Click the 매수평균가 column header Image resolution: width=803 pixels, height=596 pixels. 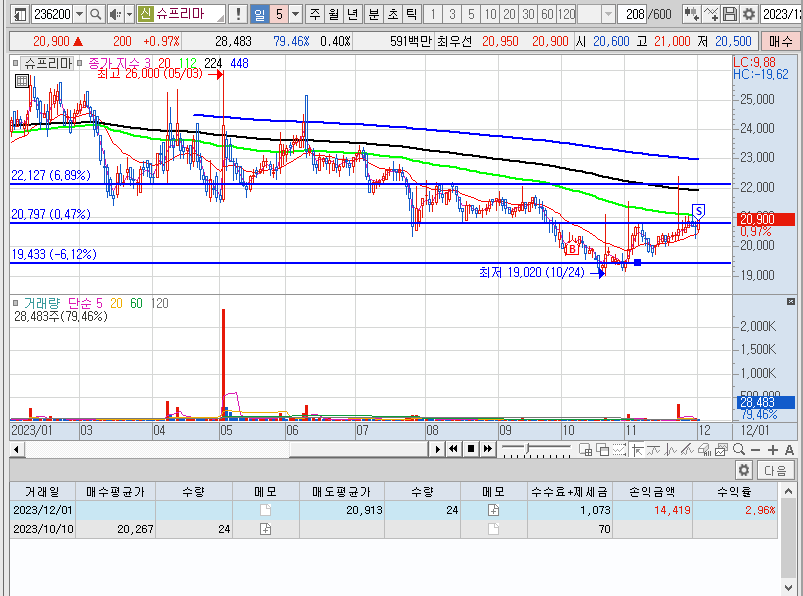(x=116, y=492)
